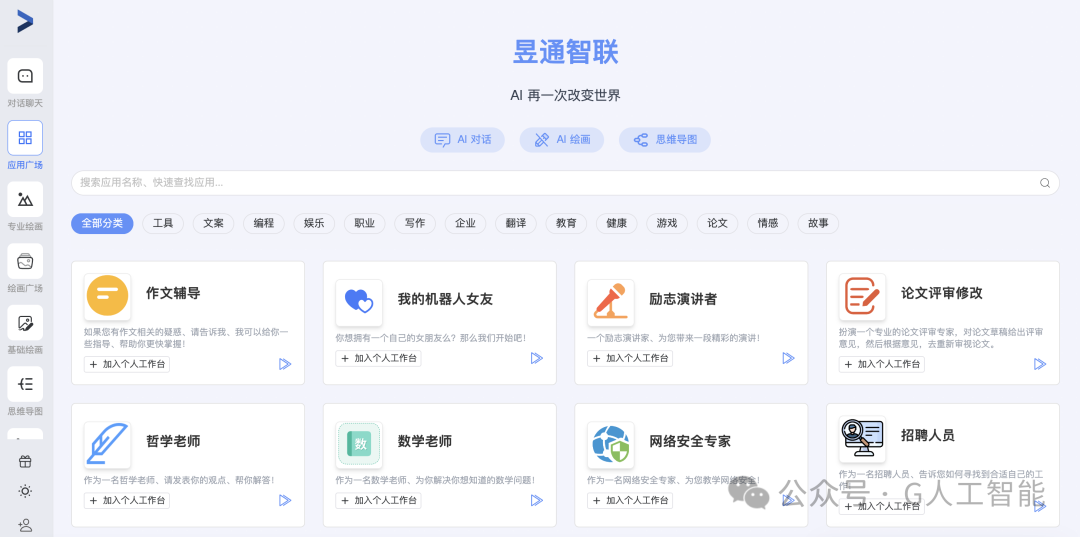The image size is (1080, 537).
Task: Open the 对话聊天 sidebar icon
Action: click(x=25, y=76)
